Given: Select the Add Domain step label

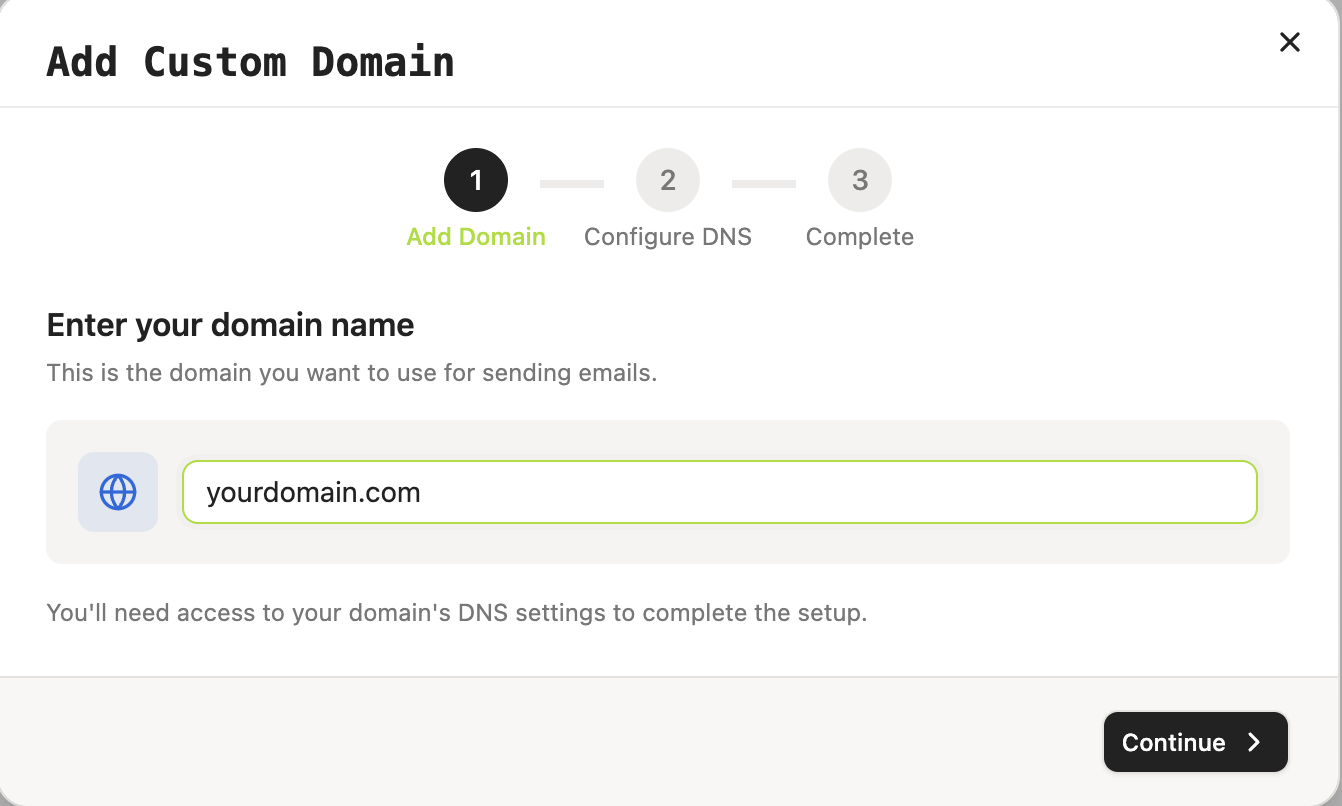Looking at the screenshot, I should coord(476,237).
